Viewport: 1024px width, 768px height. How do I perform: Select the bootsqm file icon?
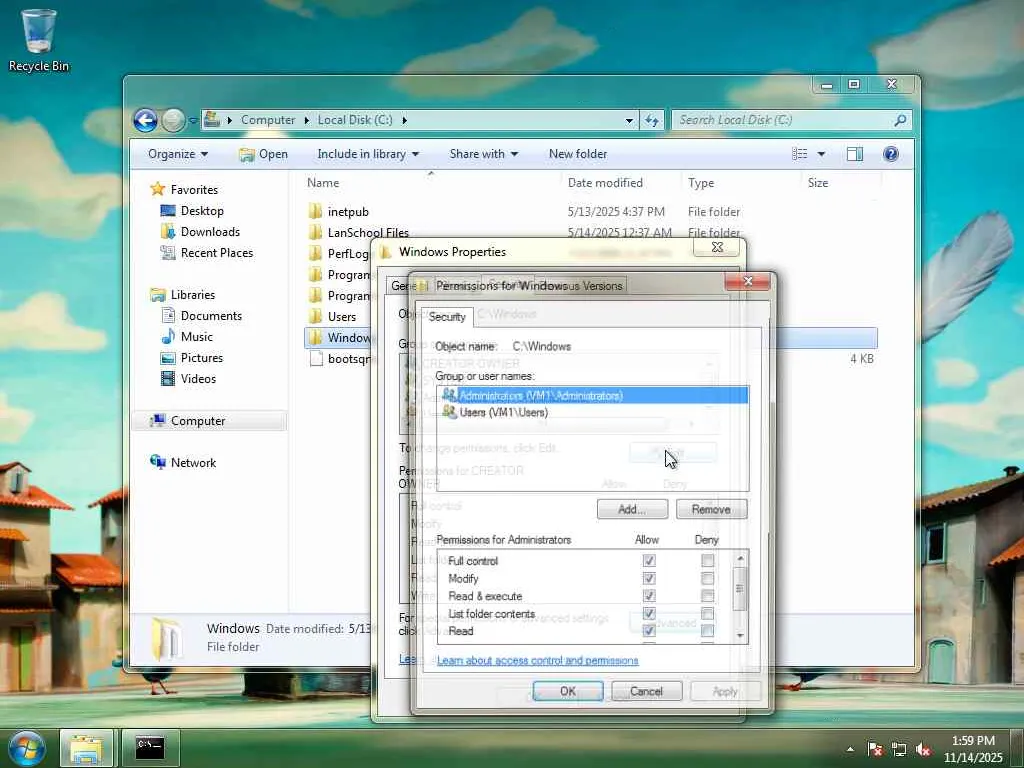pyautogui.click(x=316, y=359)
